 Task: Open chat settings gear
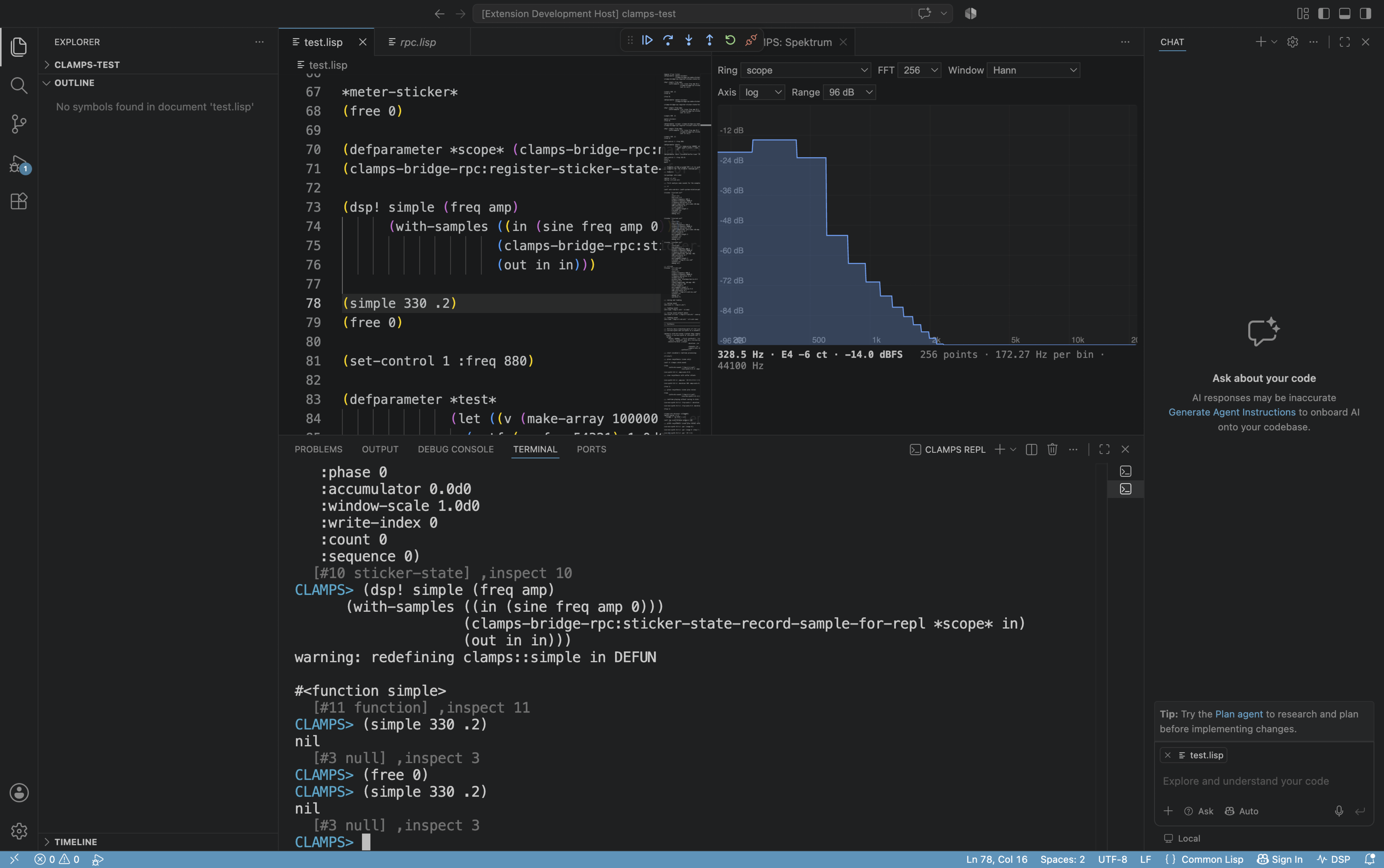tap(1293, 42)
